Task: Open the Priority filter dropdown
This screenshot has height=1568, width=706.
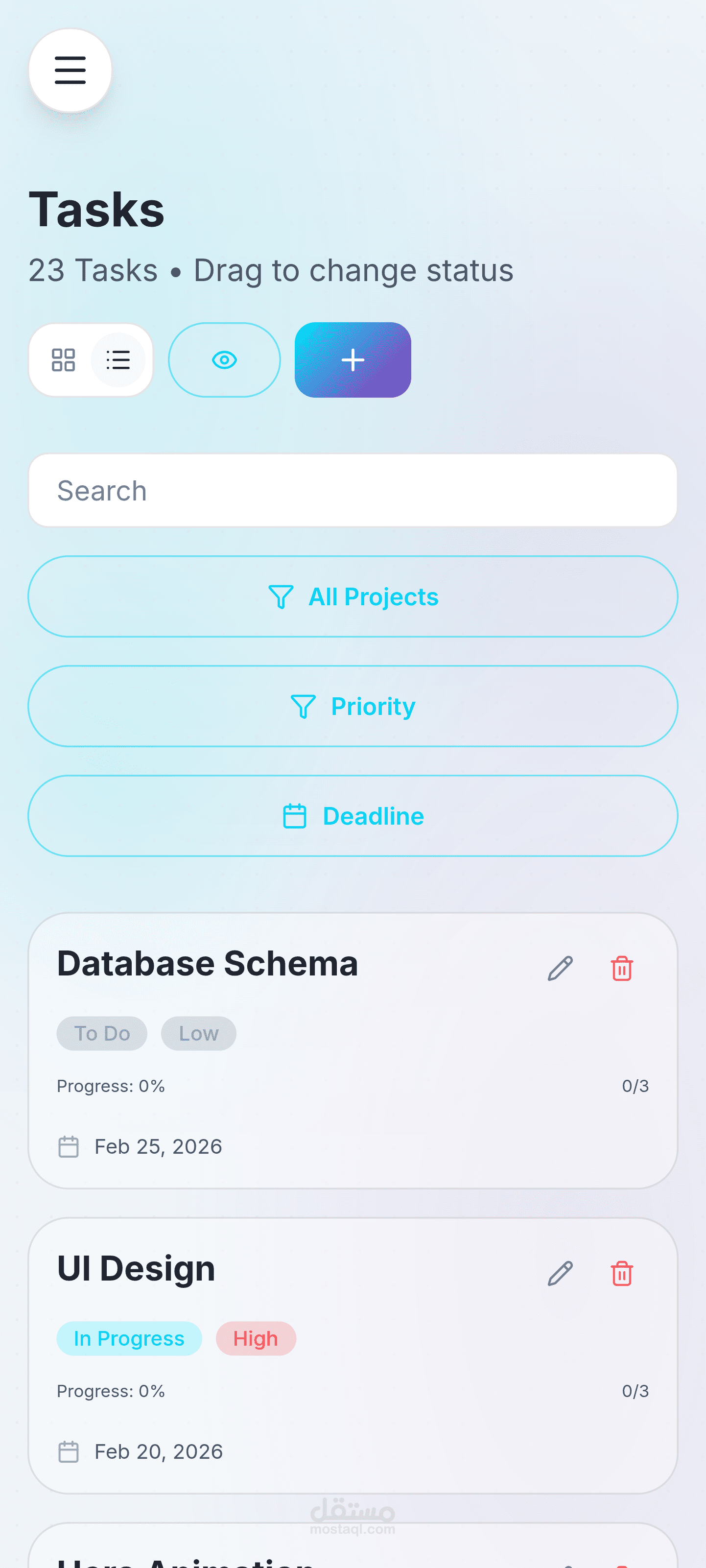Action: tap(353, 706)
